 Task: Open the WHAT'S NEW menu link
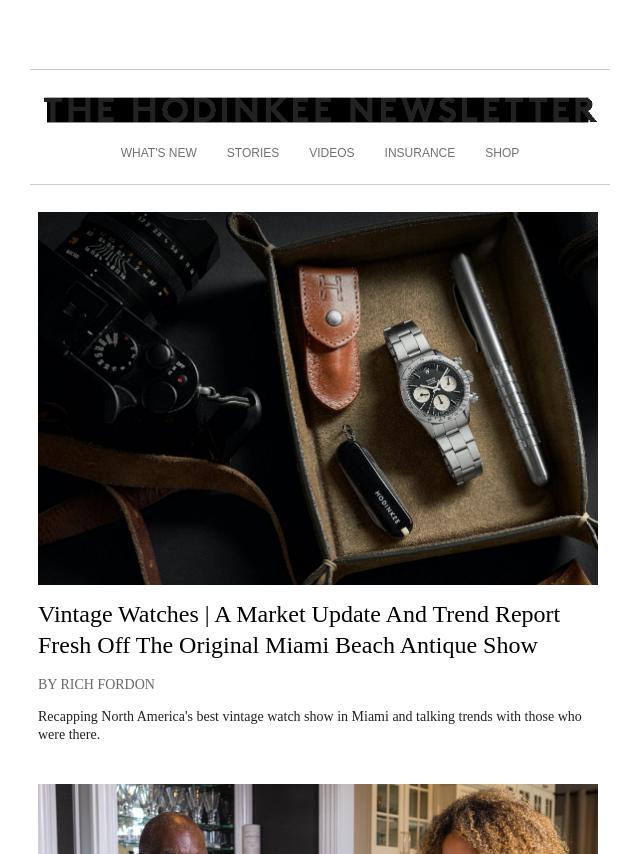159,153
